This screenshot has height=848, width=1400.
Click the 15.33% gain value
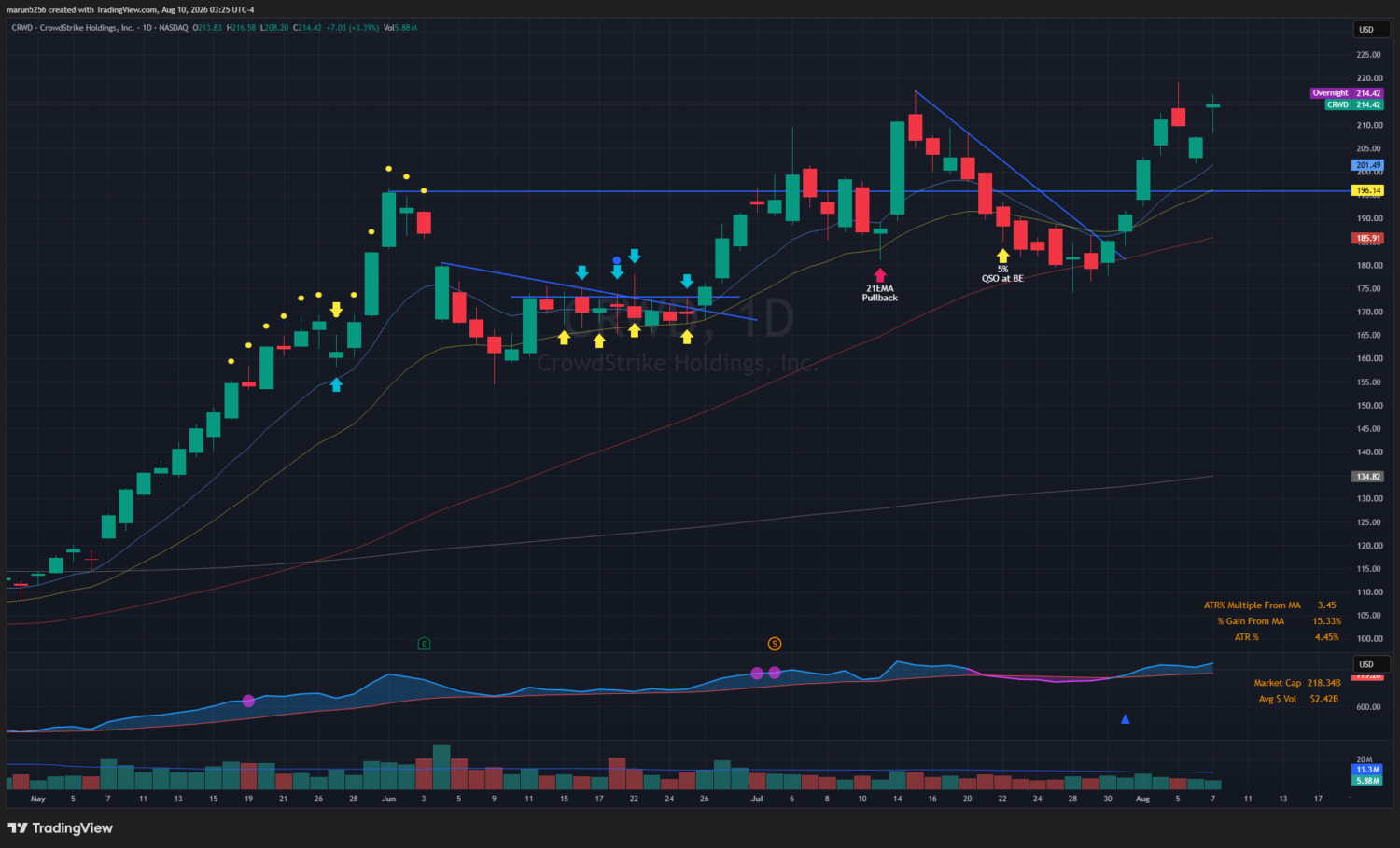click(x=1326, y=621)
